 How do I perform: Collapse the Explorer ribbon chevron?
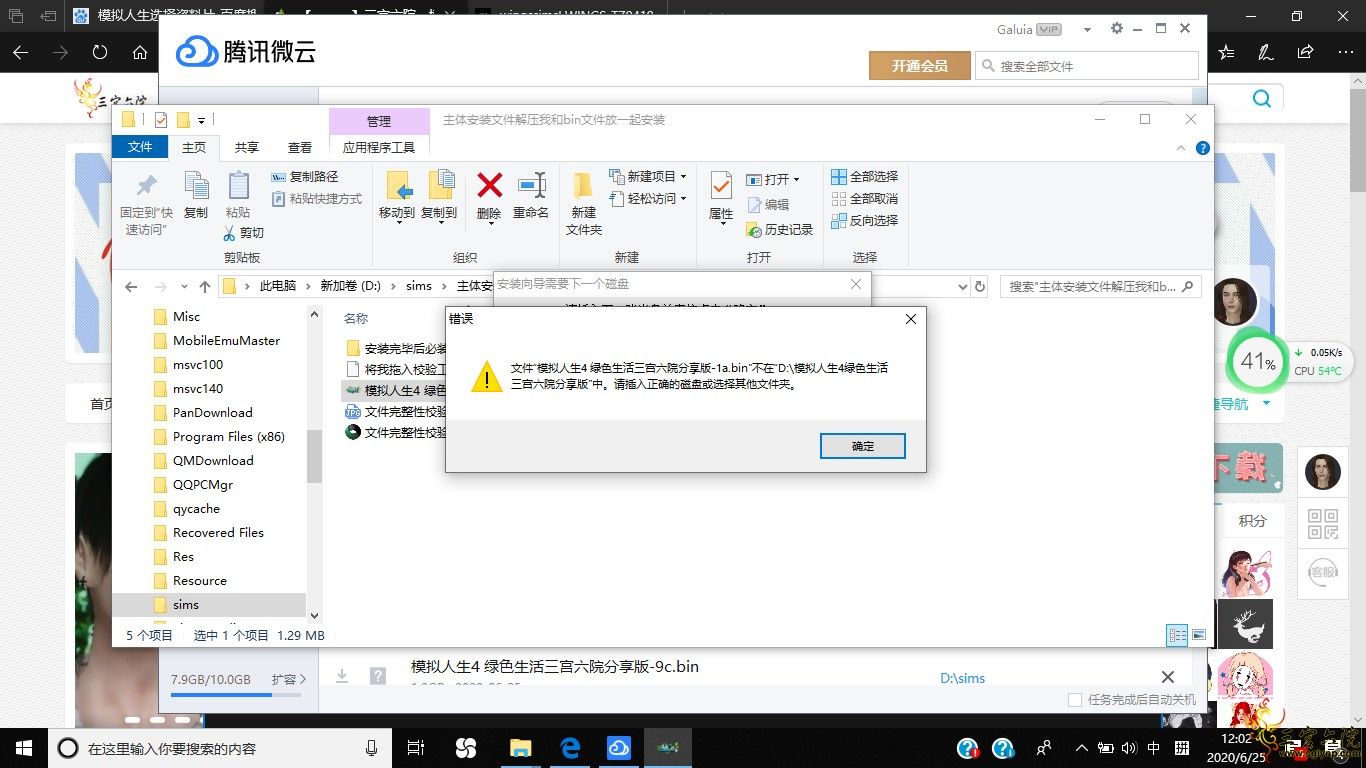point(1182,148)
